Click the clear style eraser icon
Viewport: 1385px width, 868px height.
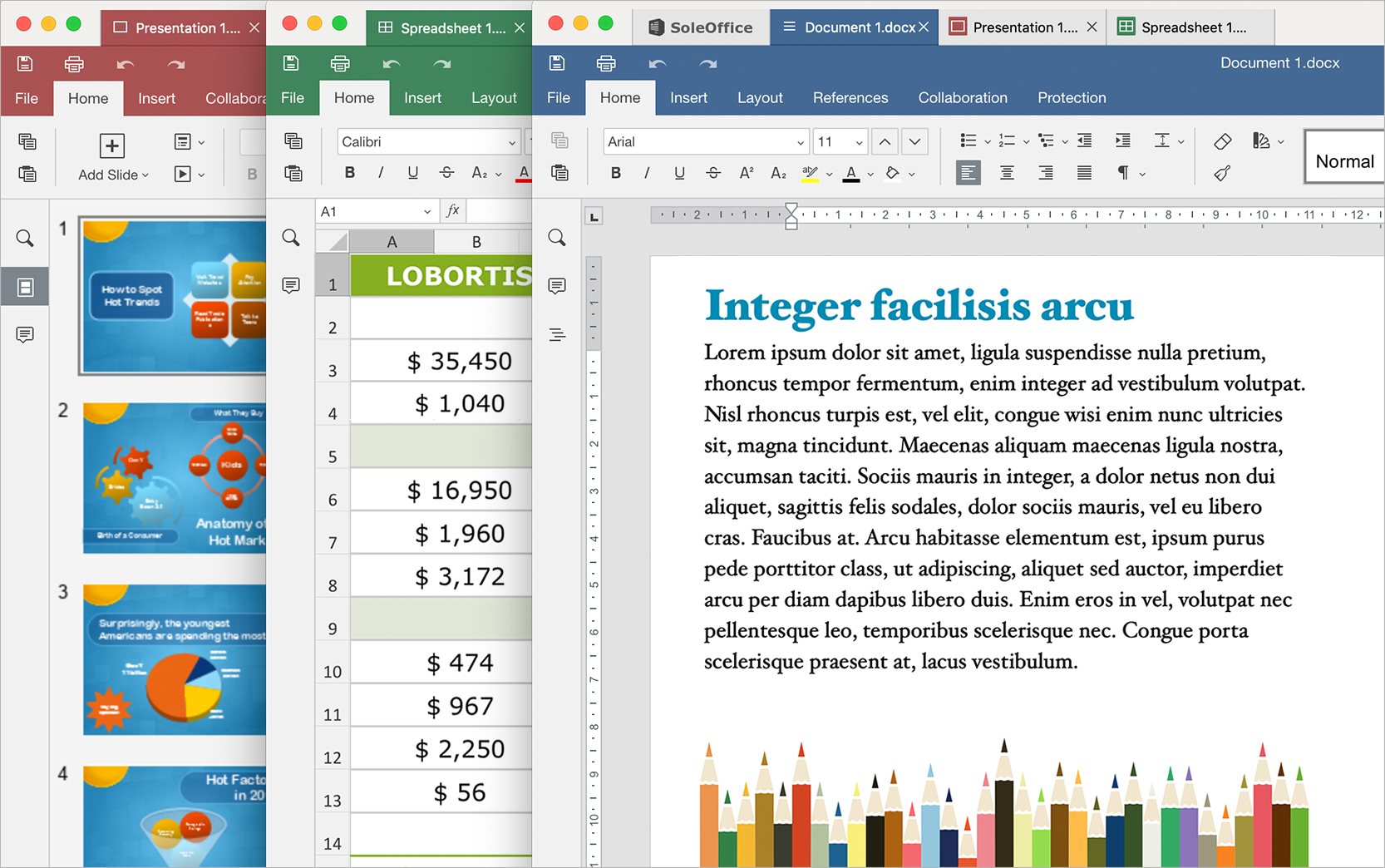click(x=1222, y=141)
